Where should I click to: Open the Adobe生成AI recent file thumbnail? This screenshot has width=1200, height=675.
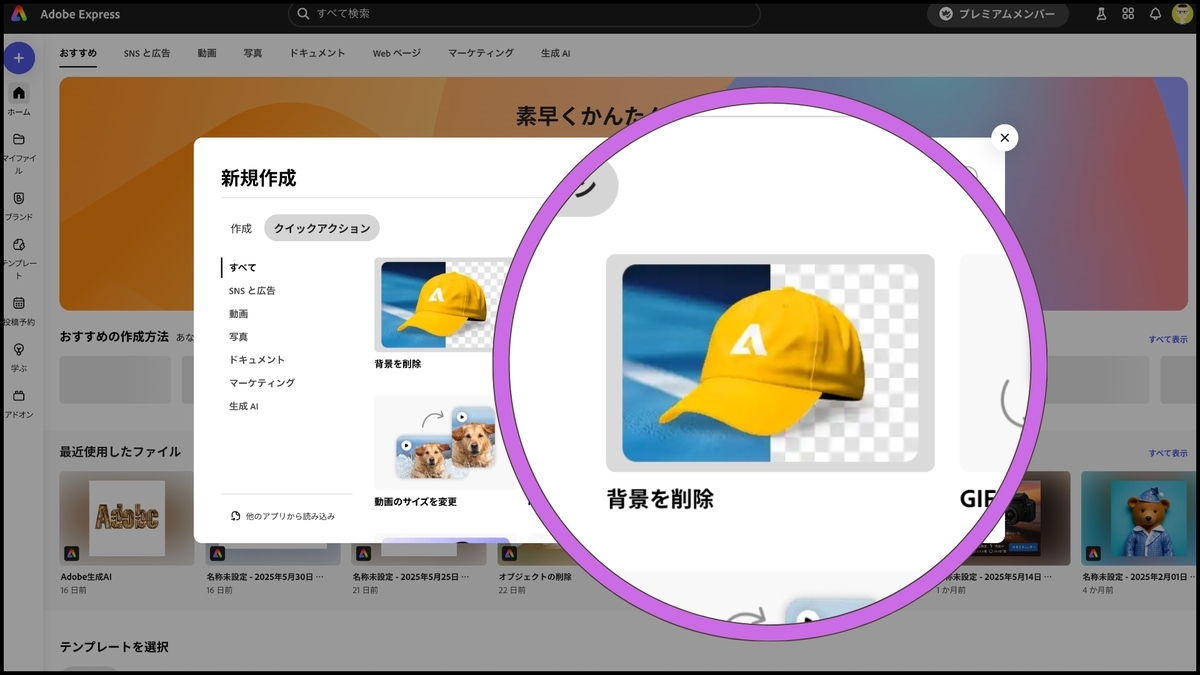[126, 518]
